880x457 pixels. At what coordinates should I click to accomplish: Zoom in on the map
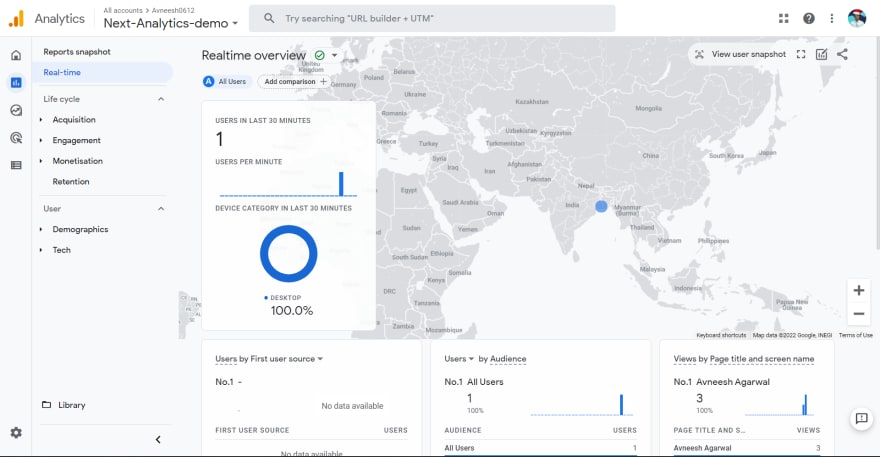coord(859,290)
